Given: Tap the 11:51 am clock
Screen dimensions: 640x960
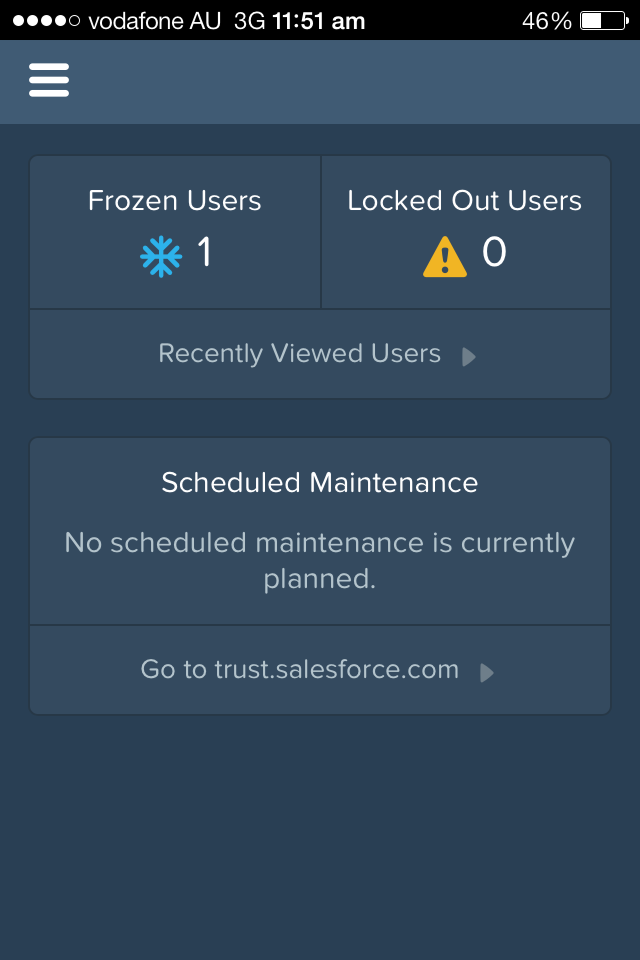Looking at the screenshot, I should pyautogui.click(x=318, y=20).
